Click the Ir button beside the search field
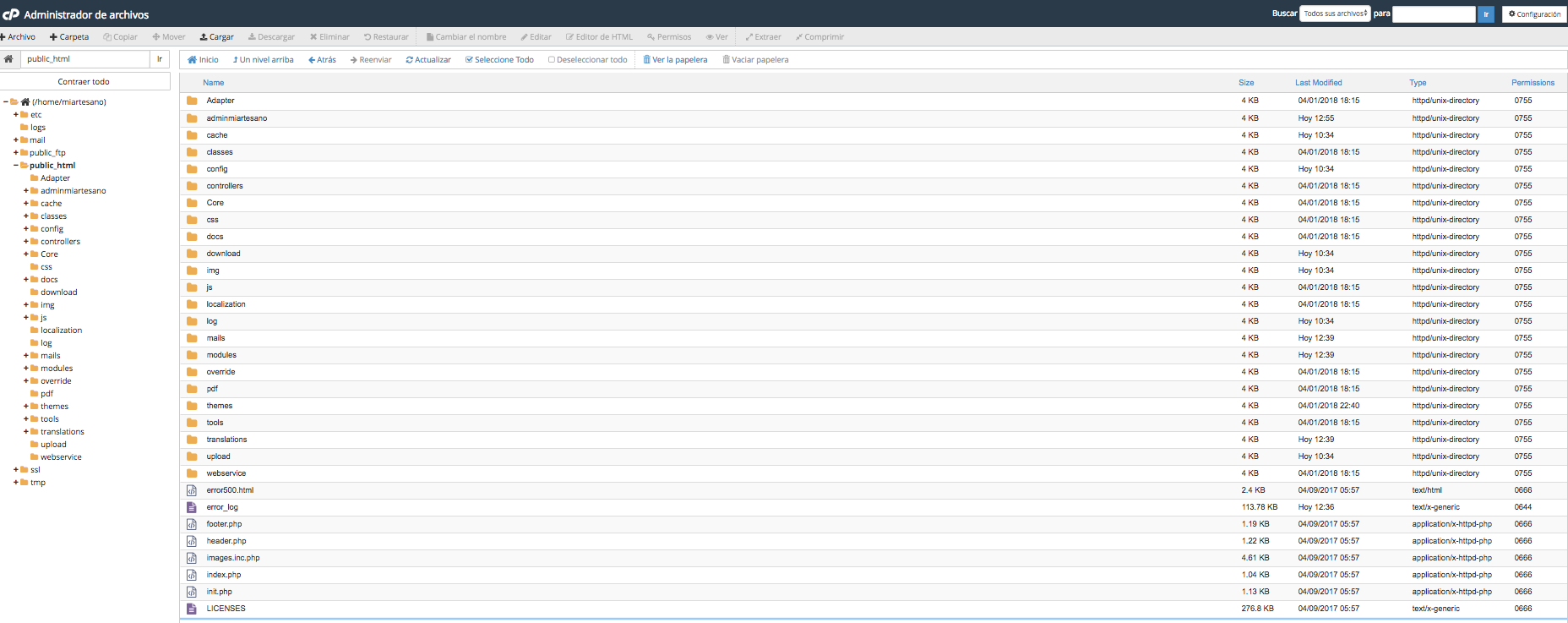Image resolution: width=1568 pixels, height=623 pixels. point(1486,14)
